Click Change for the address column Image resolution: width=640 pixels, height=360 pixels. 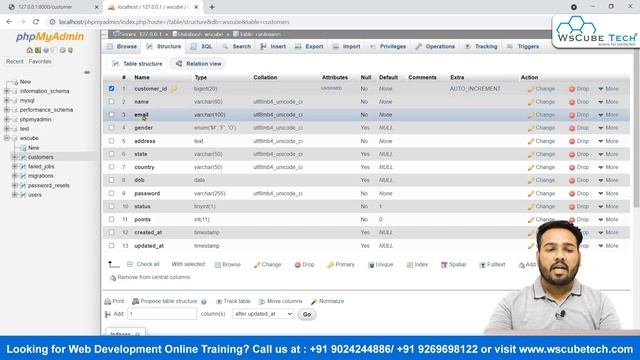click(541, 141)
